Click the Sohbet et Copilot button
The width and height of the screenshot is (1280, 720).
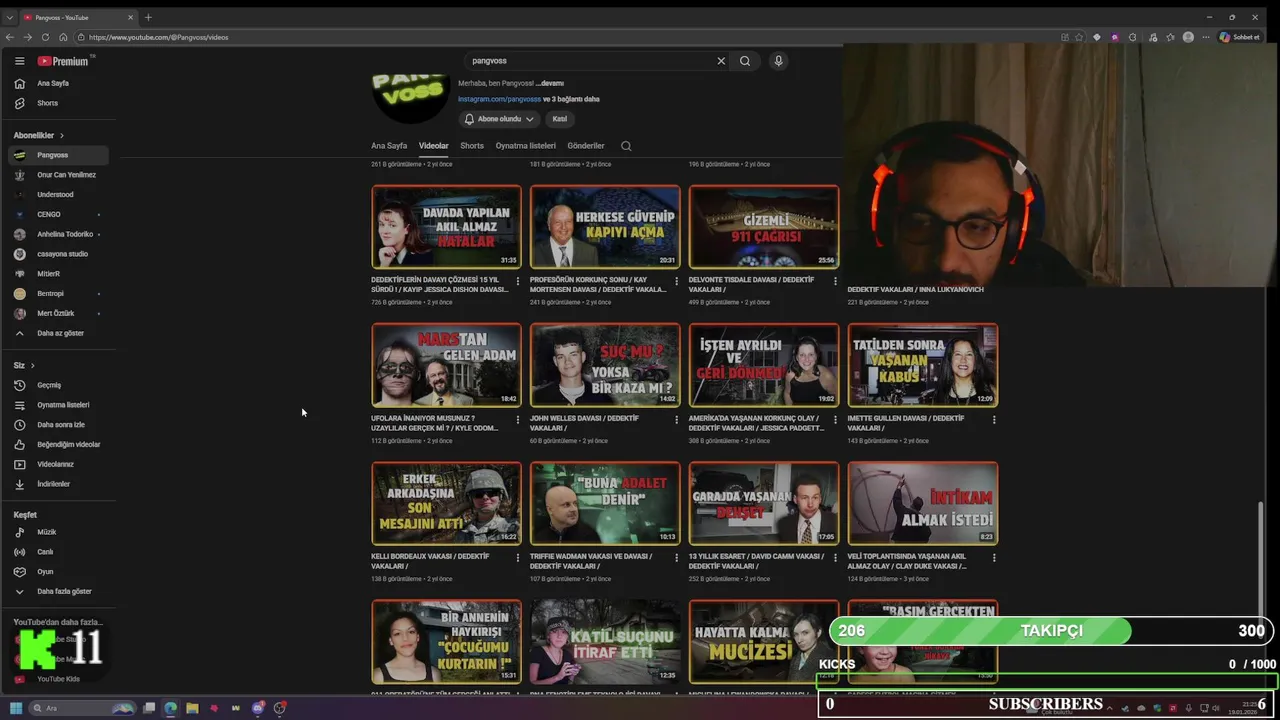coord(1239,37)
